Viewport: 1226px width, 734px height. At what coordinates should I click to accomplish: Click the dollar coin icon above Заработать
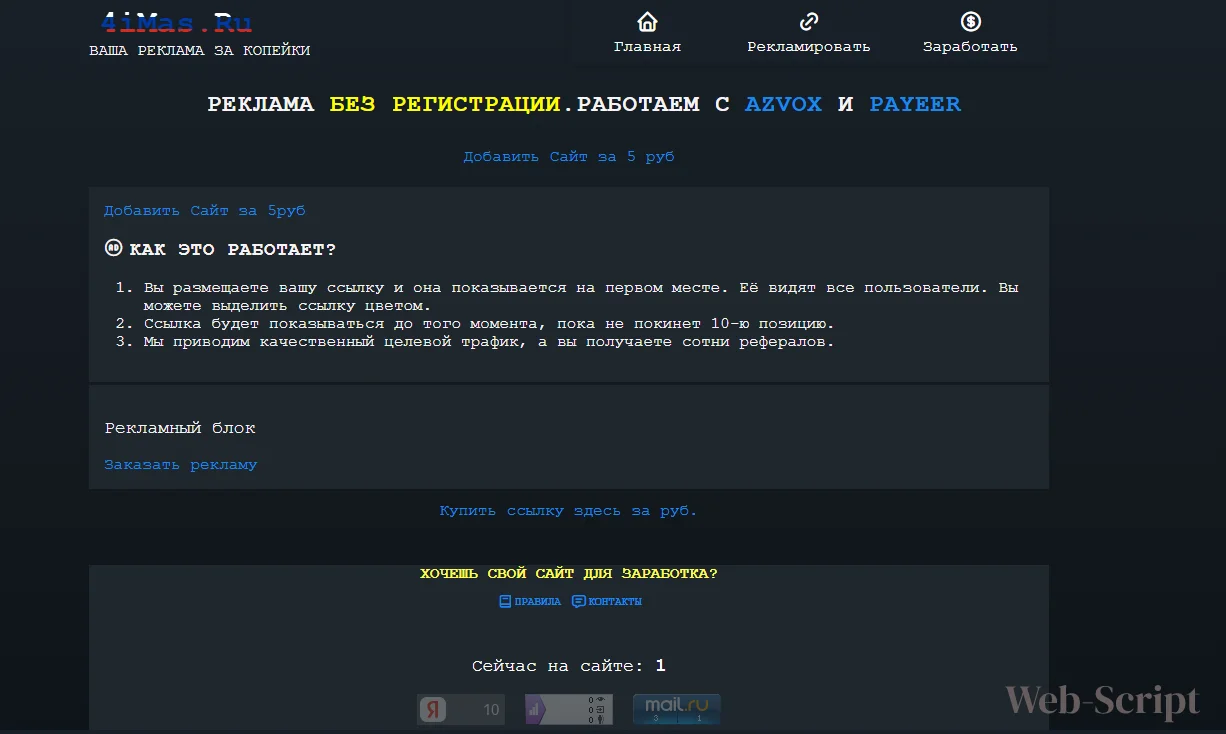tap(970, 22)
